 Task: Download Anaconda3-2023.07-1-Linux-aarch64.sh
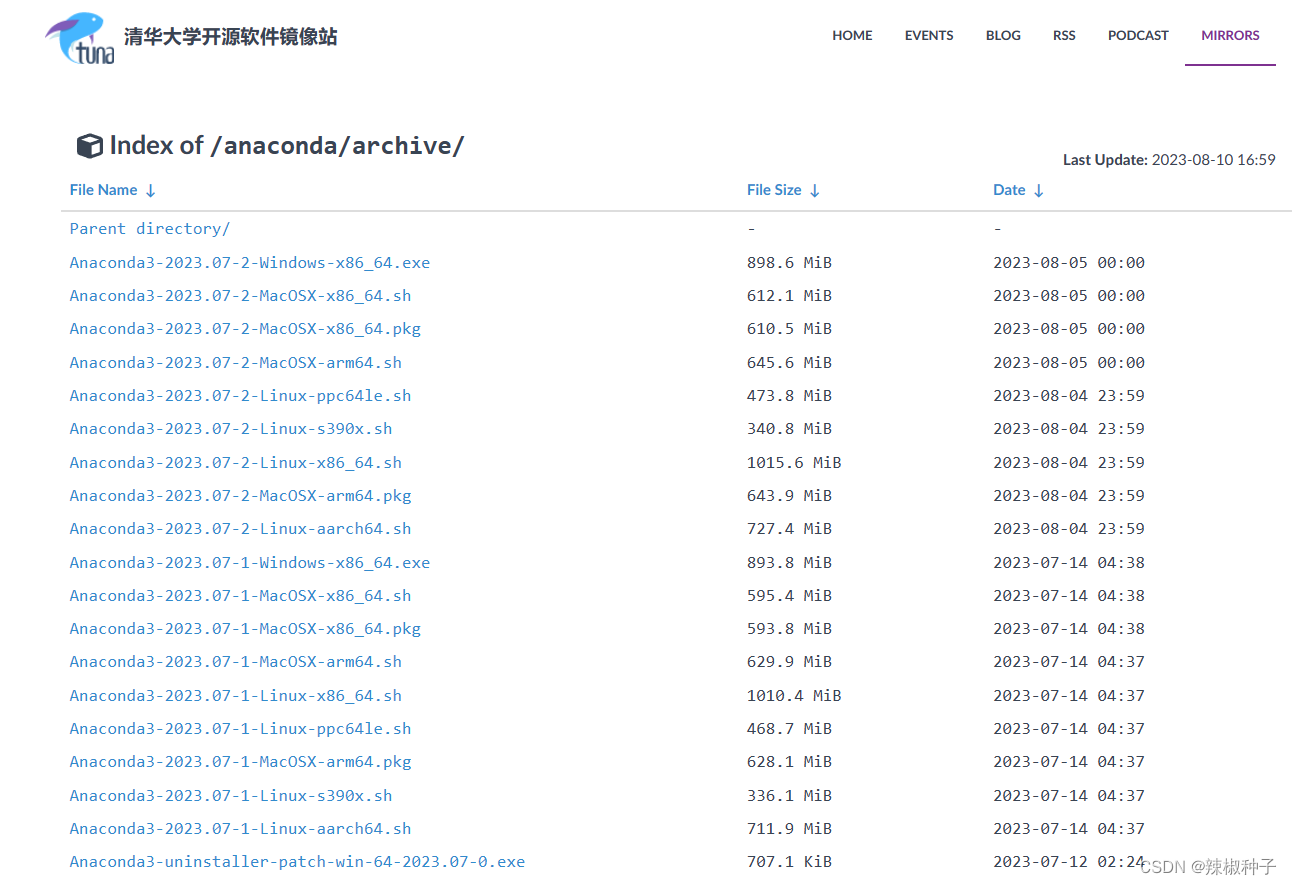pos(240,829)
